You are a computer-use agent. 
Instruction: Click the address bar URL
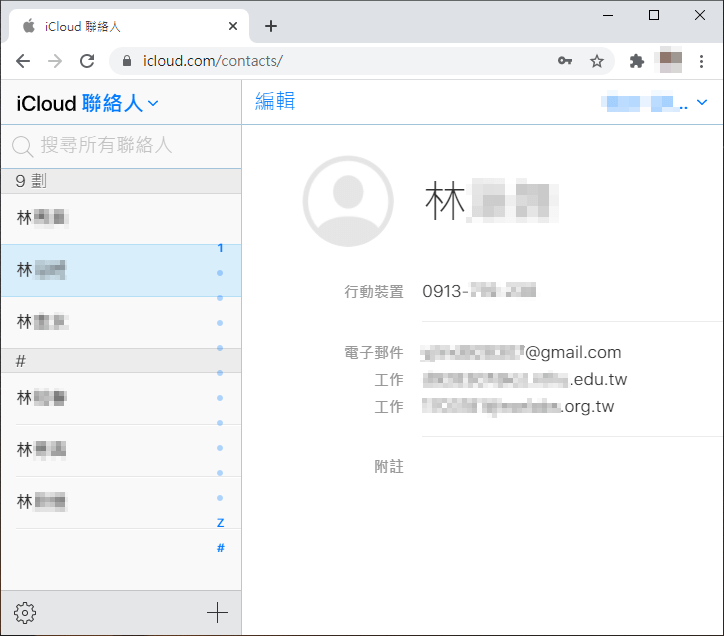(x=212, y=61)
